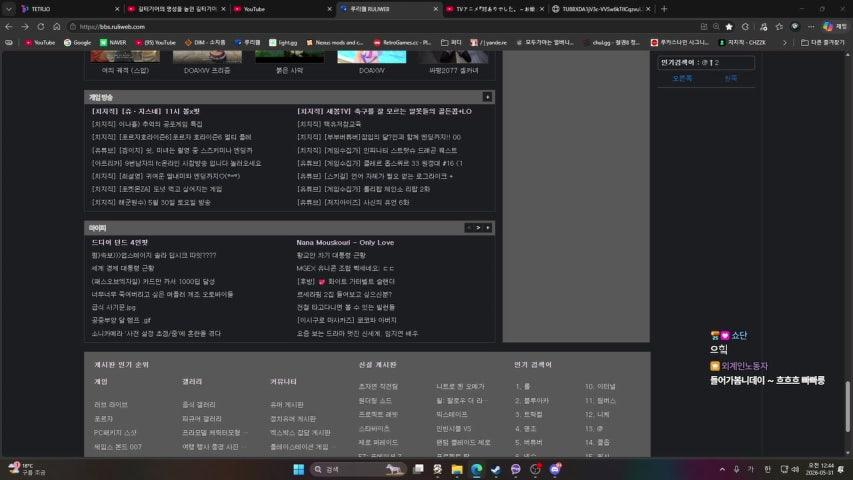Click the browser forward arrow
This screenshot has height=480, width=853.
pos(25,26)
